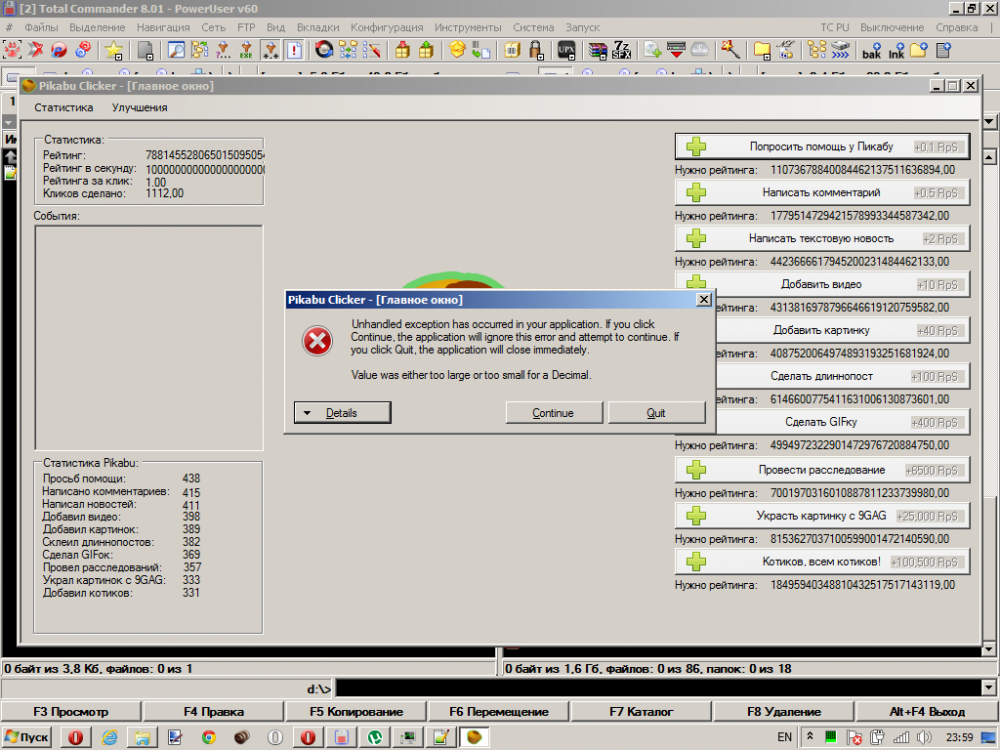Viewport: 1000px width, 750px height.
Task: Click the F5 Копирование button
Action: click(x=356, y=711)
